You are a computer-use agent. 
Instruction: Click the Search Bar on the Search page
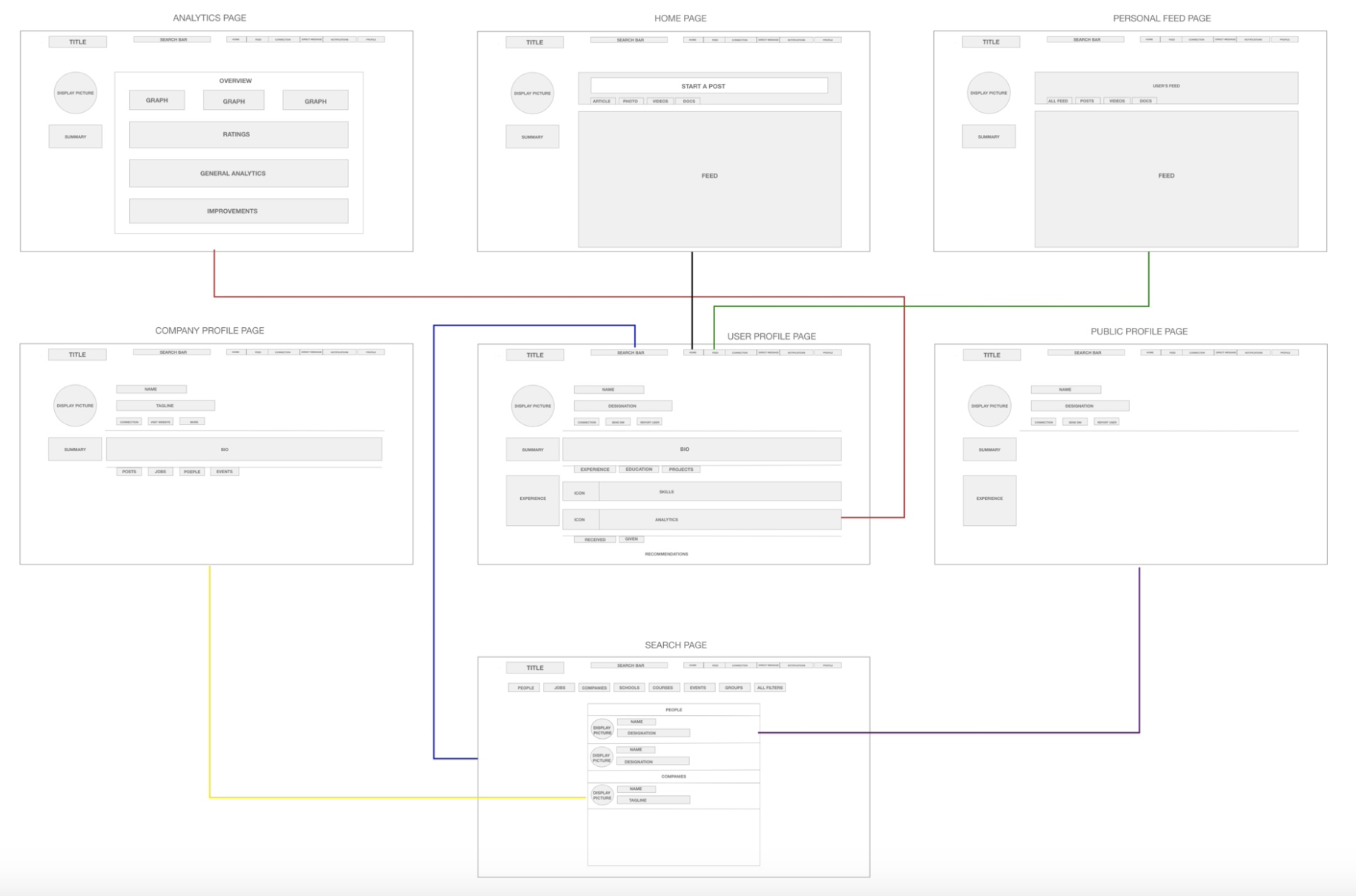tap(630, 665)
